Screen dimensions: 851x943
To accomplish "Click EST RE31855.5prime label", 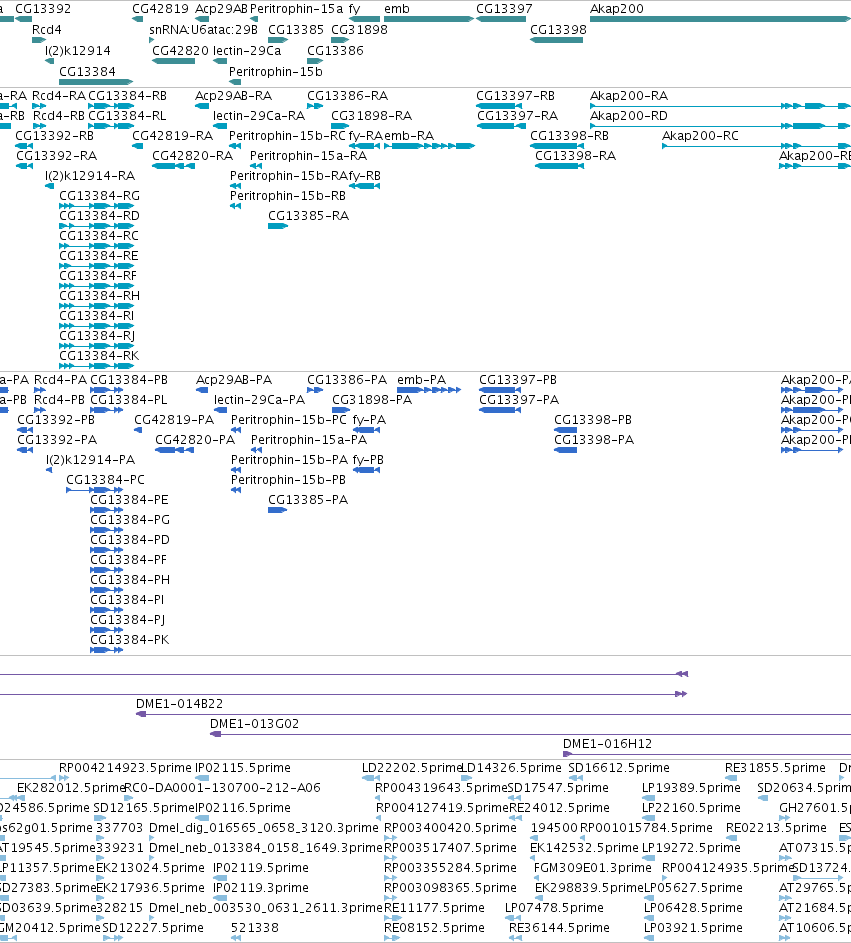I will 775,767.
